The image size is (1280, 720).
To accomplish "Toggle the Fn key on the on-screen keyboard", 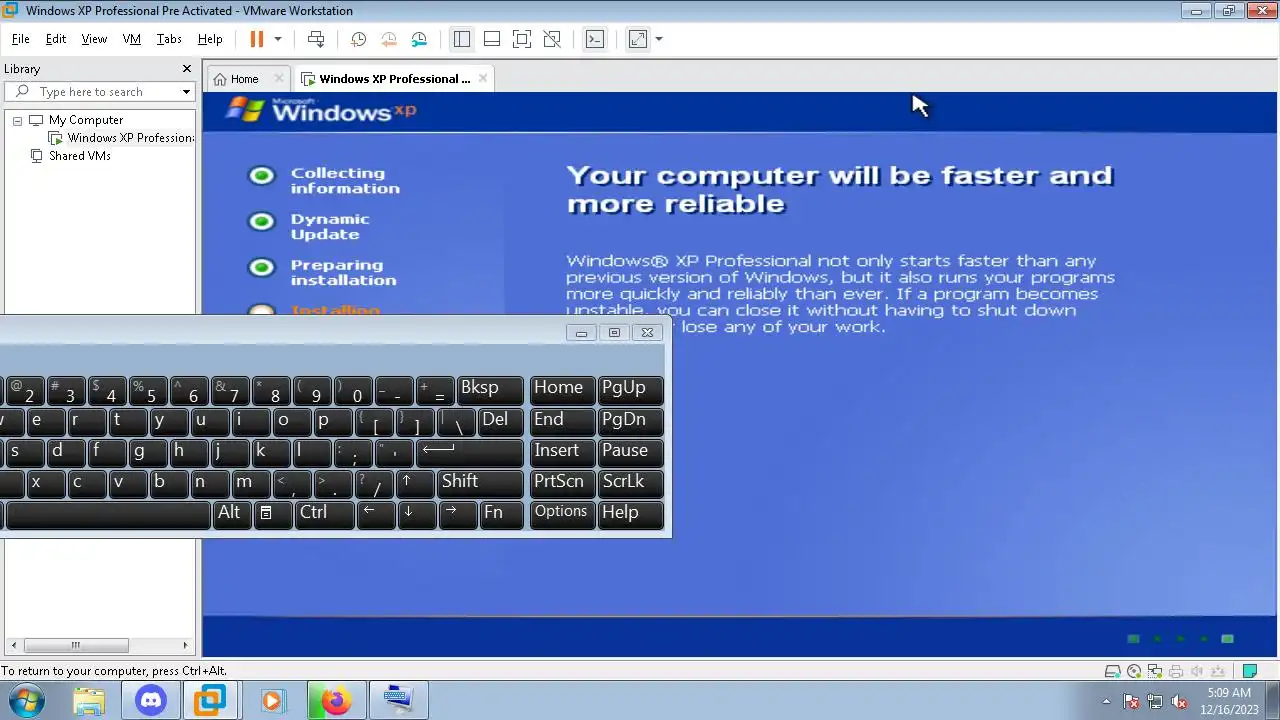I will [501, 514].
